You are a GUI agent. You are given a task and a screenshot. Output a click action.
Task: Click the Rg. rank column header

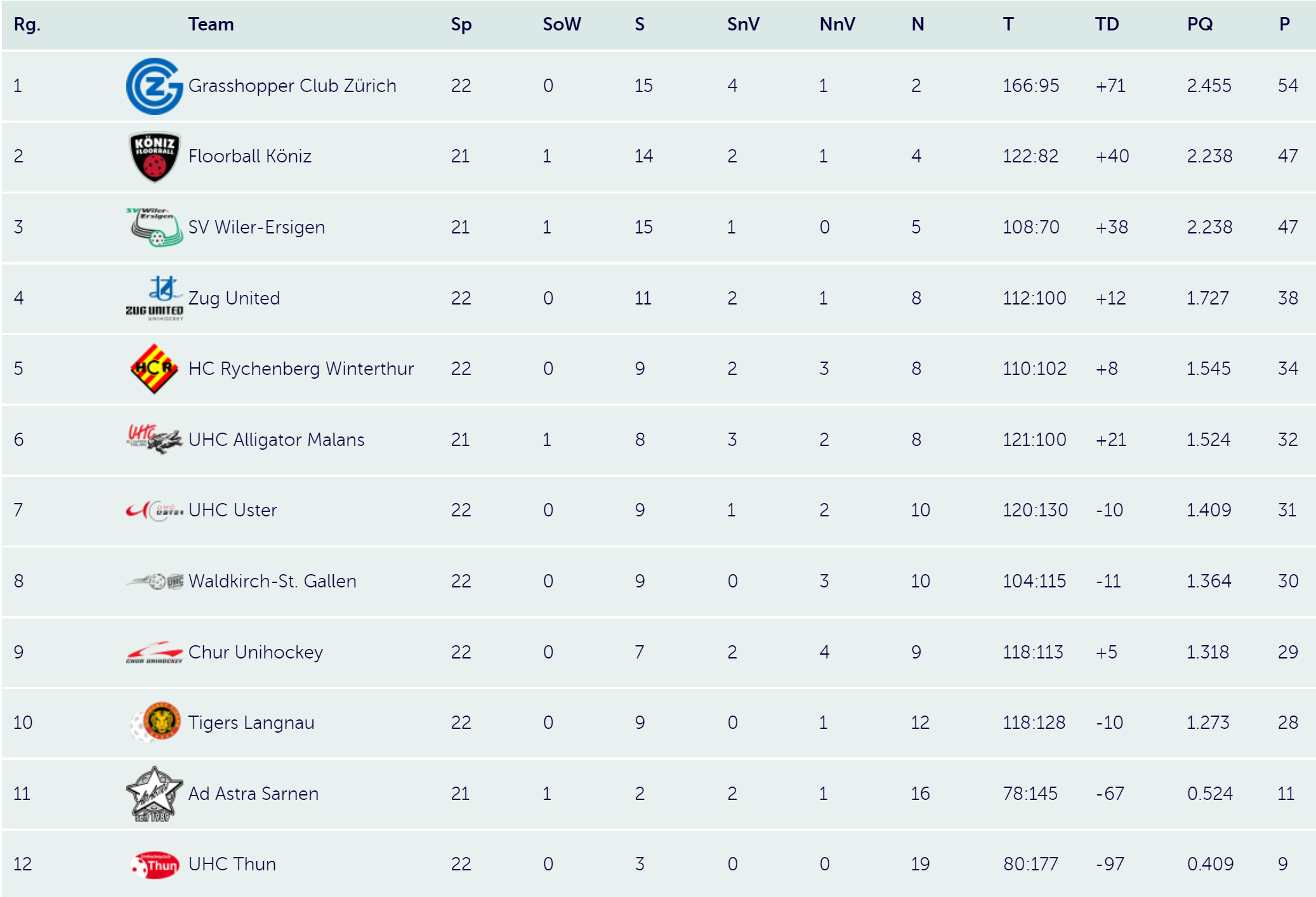click(x=27, y=24)
